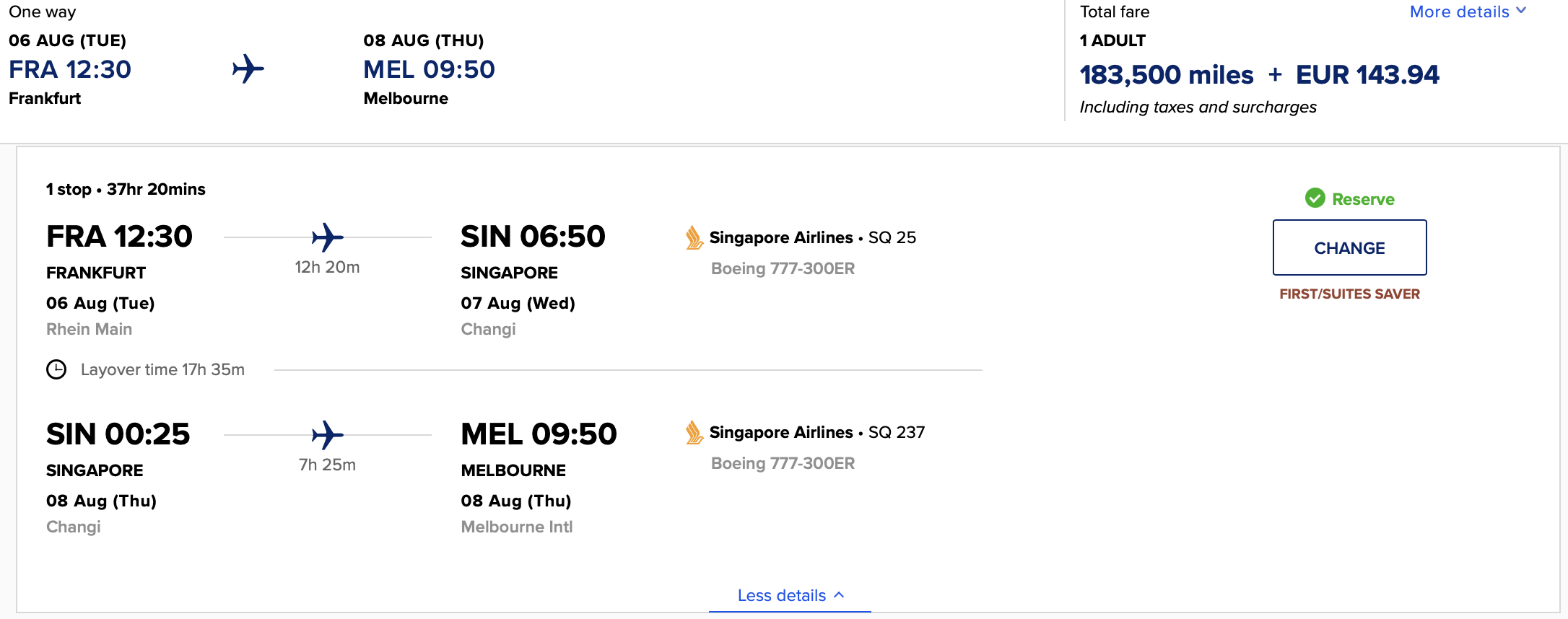Select the MEL 09:50 arrival in header

(429, 69)
